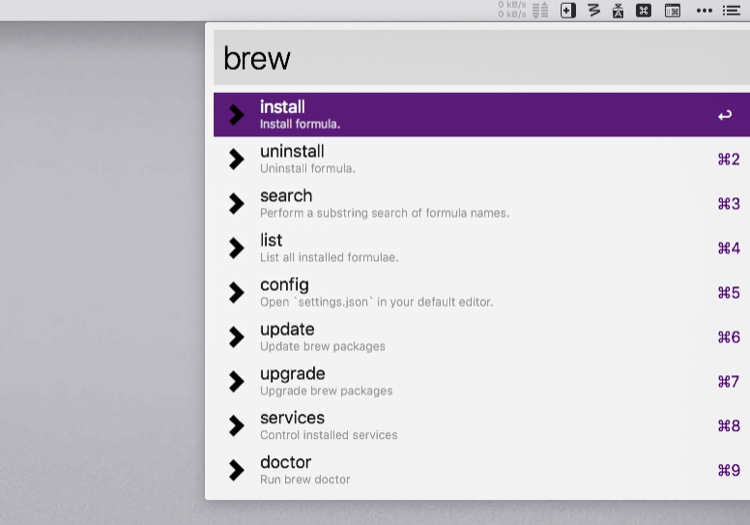
Task: Click the chevron icon beside search
Action: (x=236, y=204)
